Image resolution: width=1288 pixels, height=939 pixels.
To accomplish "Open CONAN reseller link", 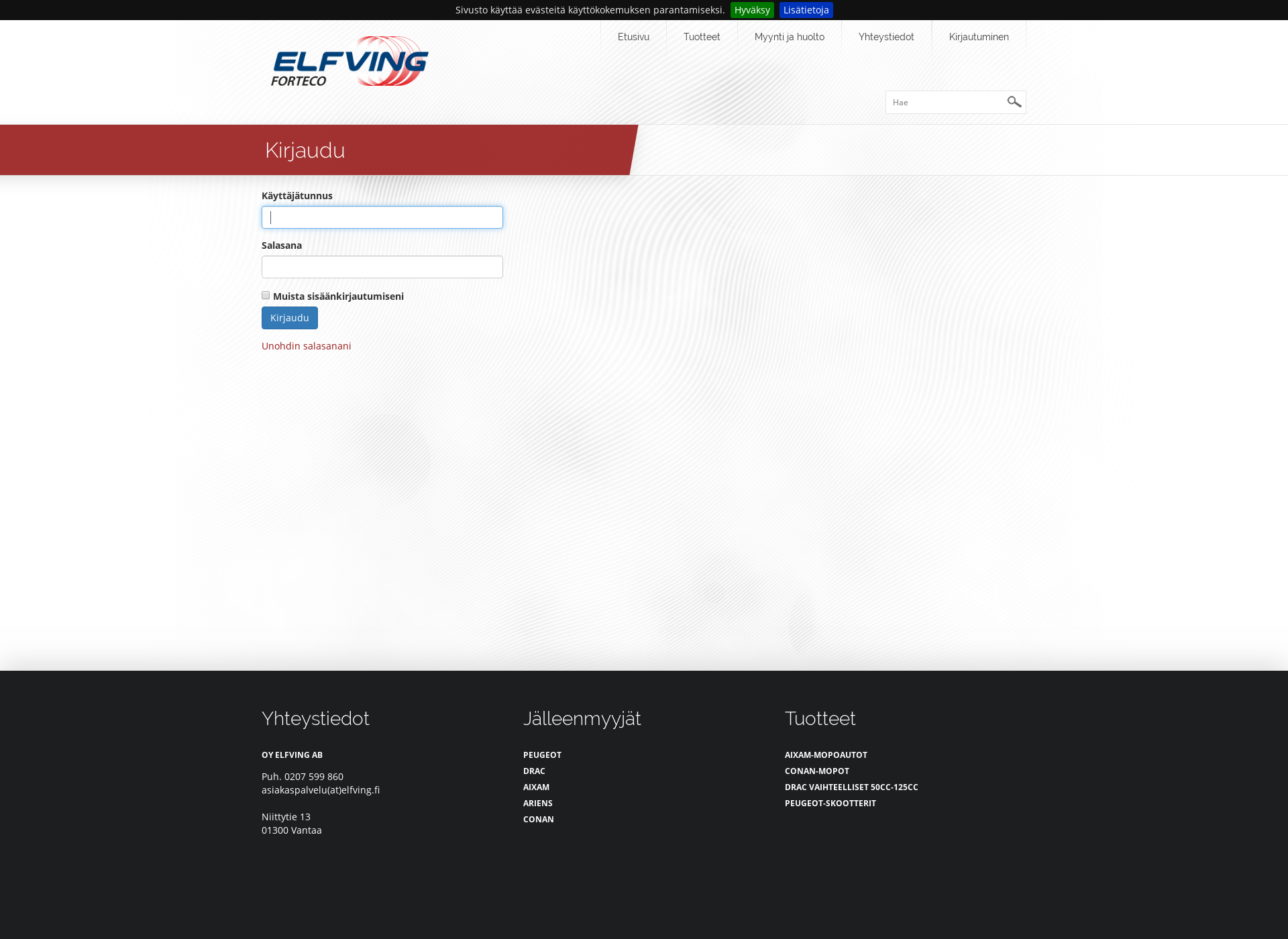I will (x=539, y=820).
